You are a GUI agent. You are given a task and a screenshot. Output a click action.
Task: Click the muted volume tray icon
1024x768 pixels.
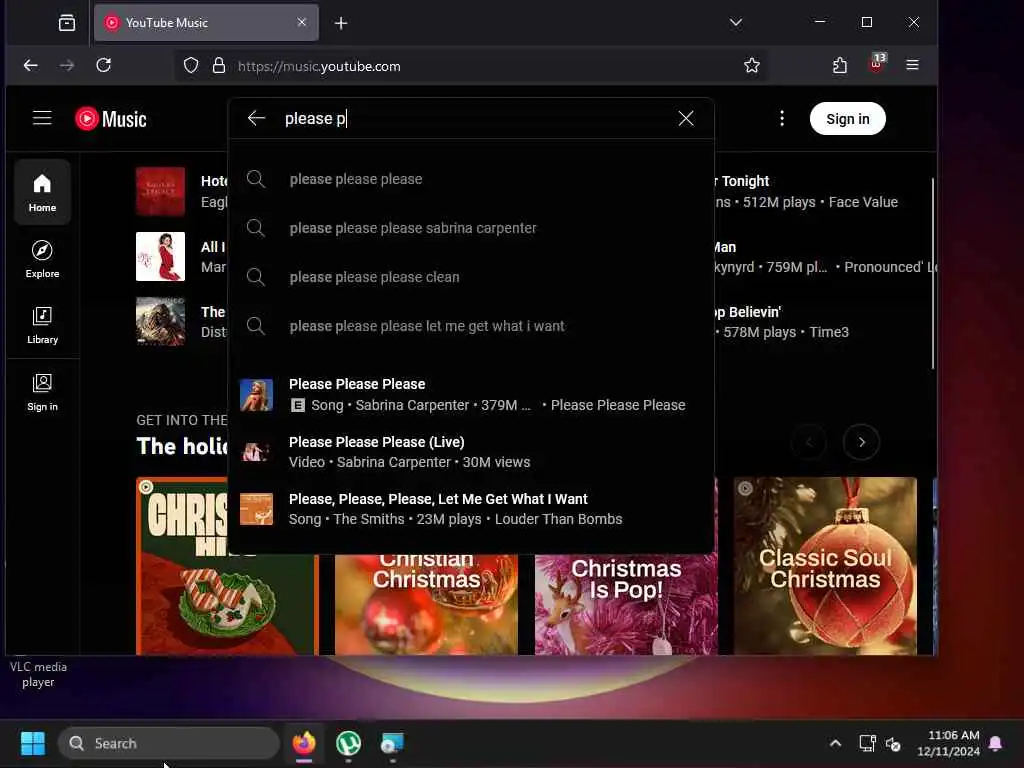tap(893, 744)
